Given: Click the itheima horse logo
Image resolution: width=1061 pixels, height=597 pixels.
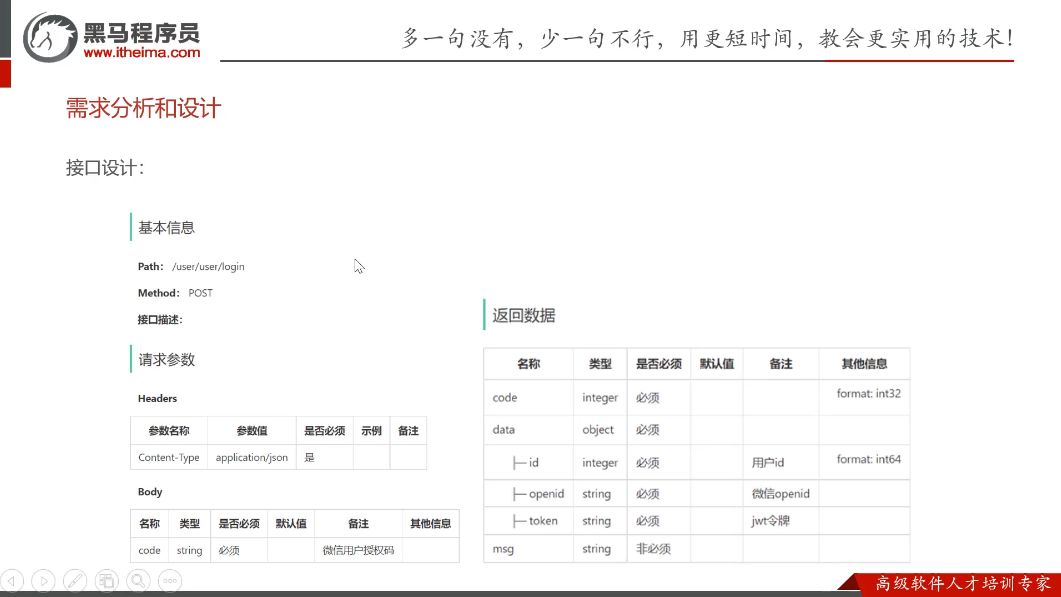Looking at the screenshot, I should coord(49,38).
